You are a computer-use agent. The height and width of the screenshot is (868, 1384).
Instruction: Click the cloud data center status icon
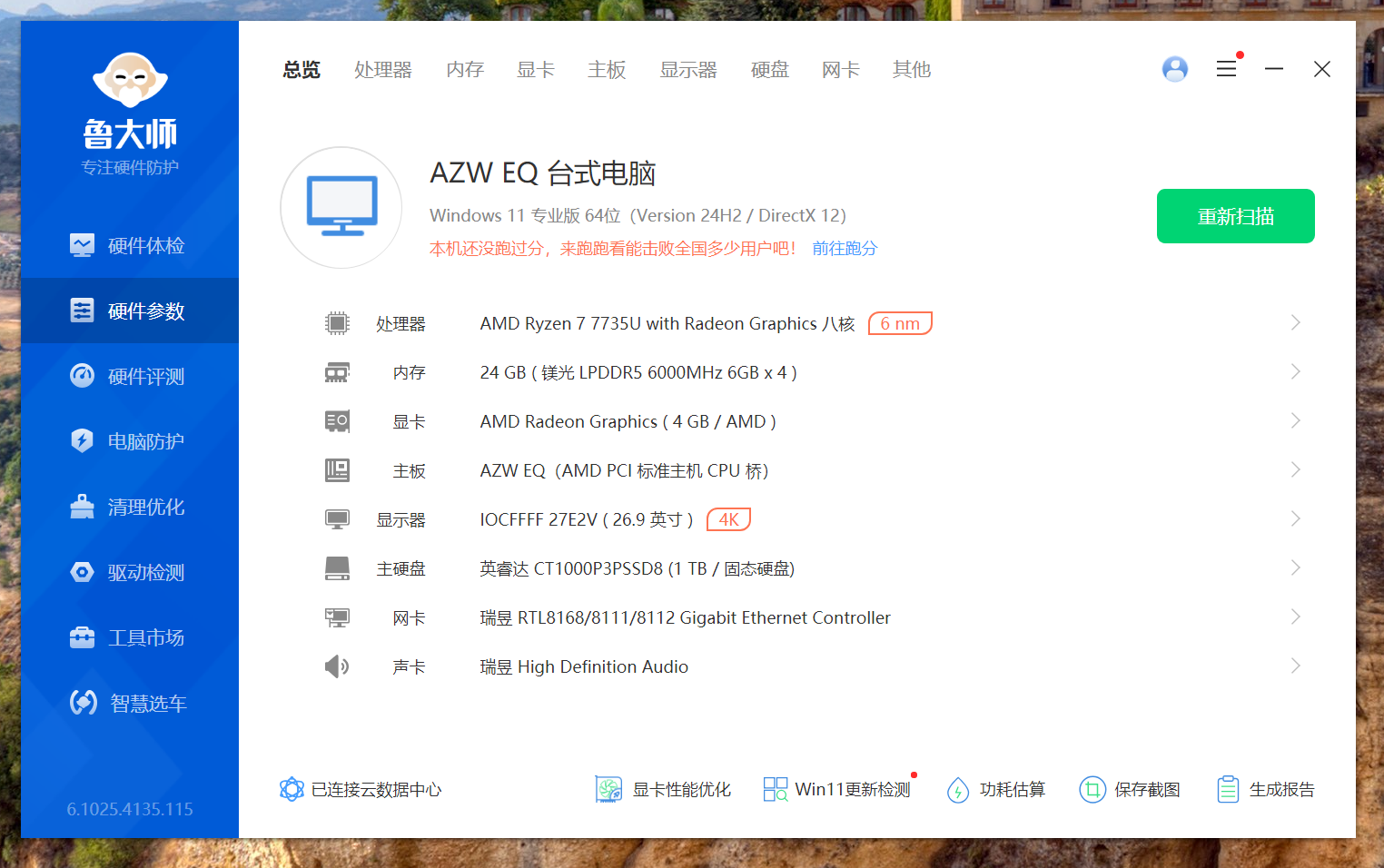pyautogui.click(x=292, y=789)
